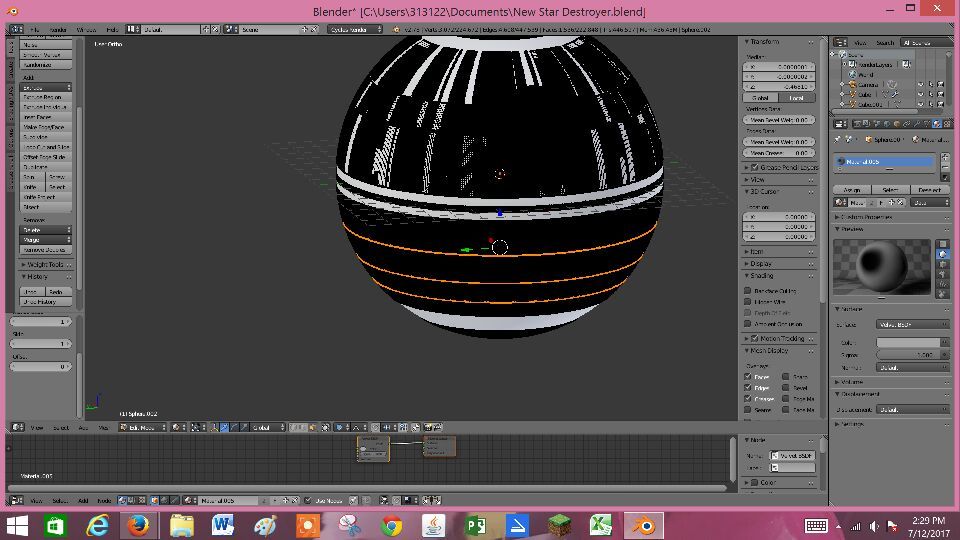
Task: Click the World icon in outliner
Action: (852, 74)
